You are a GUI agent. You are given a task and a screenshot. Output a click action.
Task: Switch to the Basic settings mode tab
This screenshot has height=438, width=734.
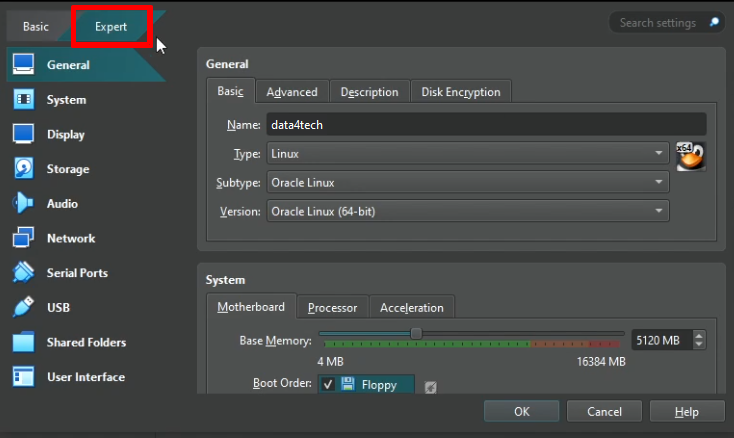36,27
